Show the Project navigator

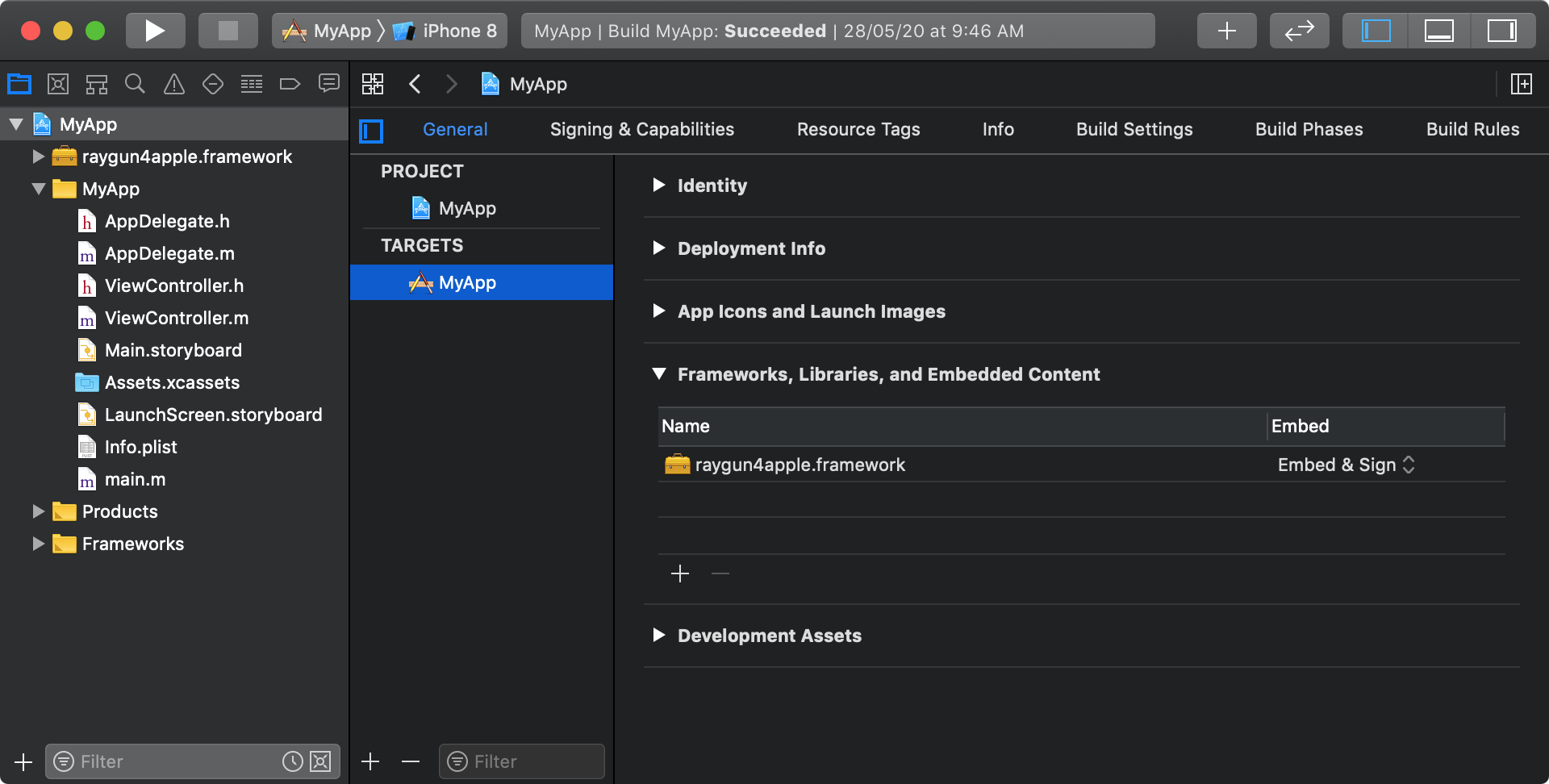[x=19, y=84]
